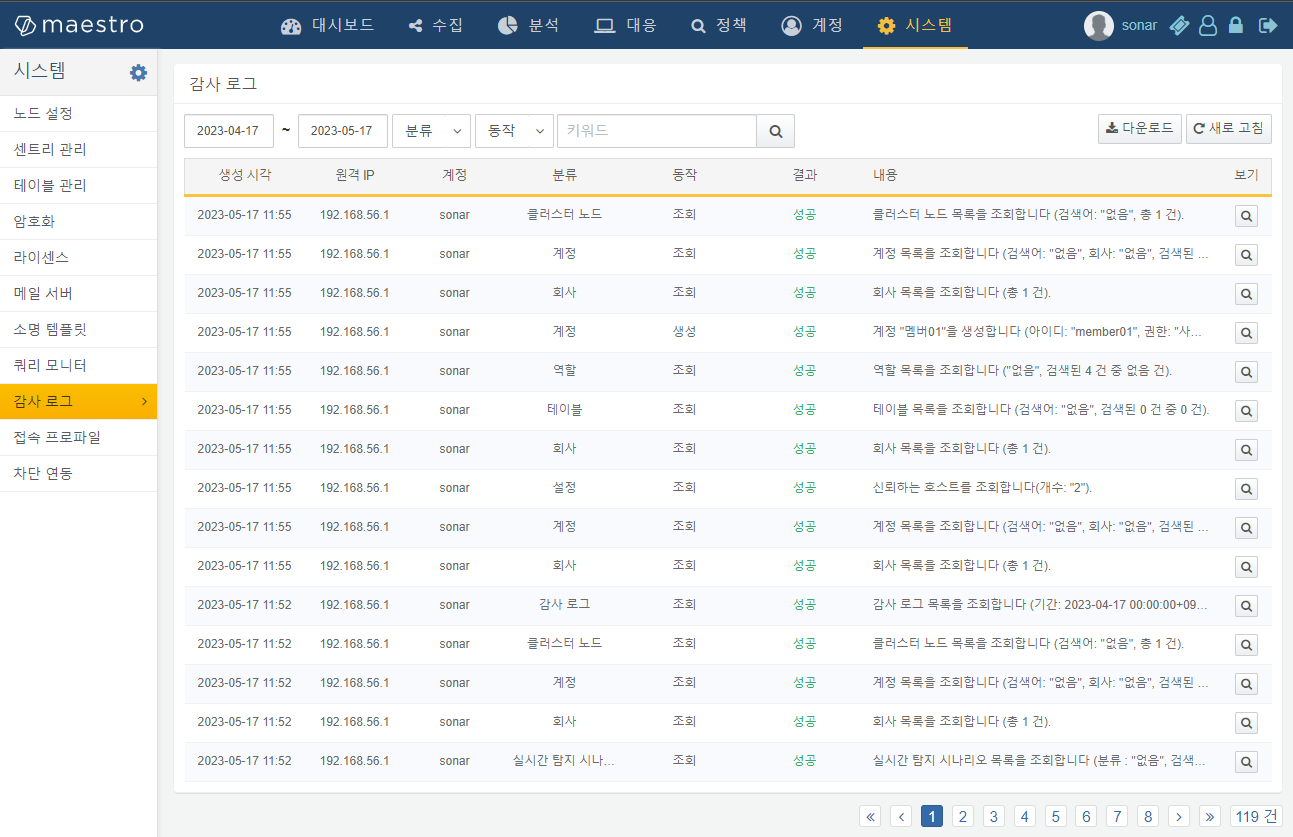Open 소명 템플릿 in sidebar

tap(78, 330)
